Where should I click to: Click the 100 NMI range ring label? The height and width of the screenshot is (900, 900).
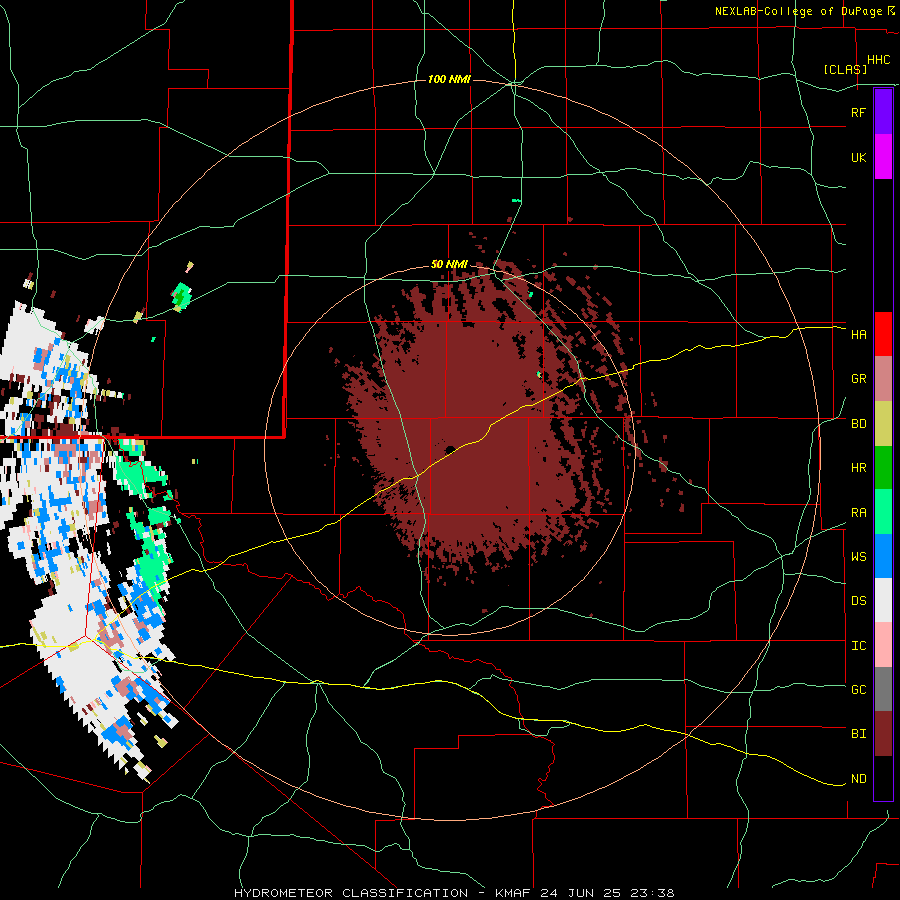[449, 79]
